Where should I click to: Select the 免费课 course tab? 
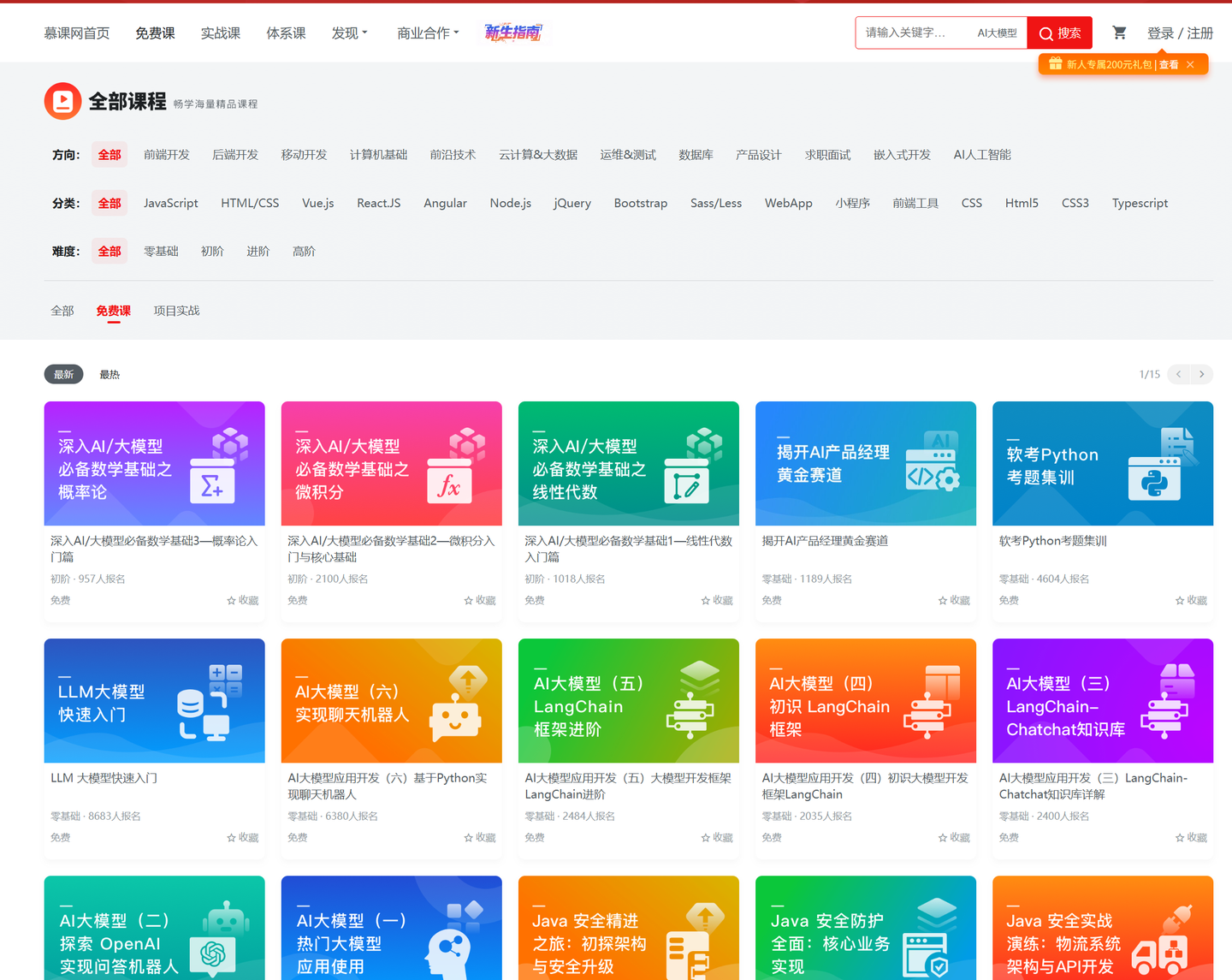tap(114, 311)
